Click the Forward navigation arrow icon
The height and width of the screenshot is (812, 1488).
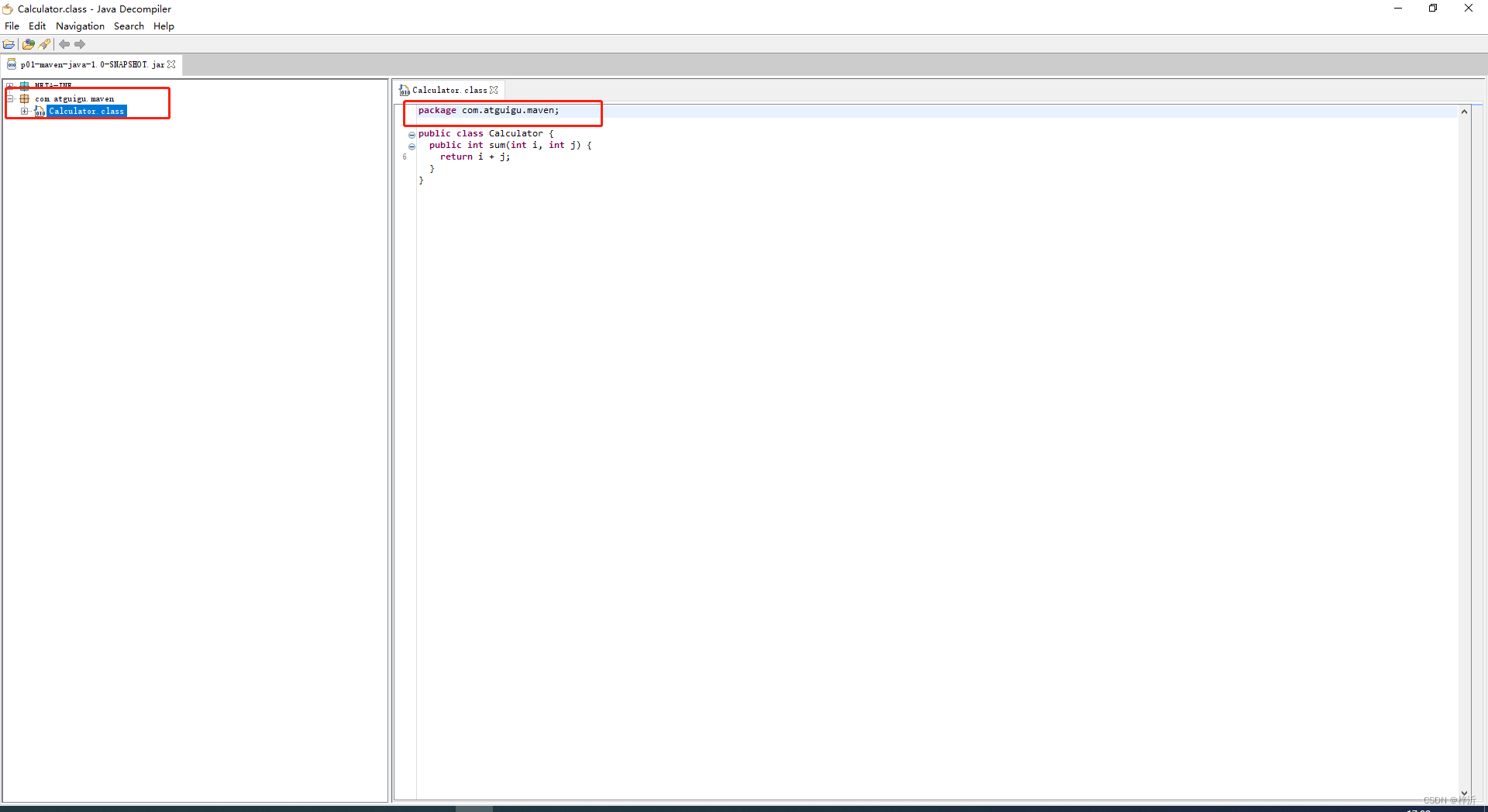pyautogui.click(x=80, y=44)
